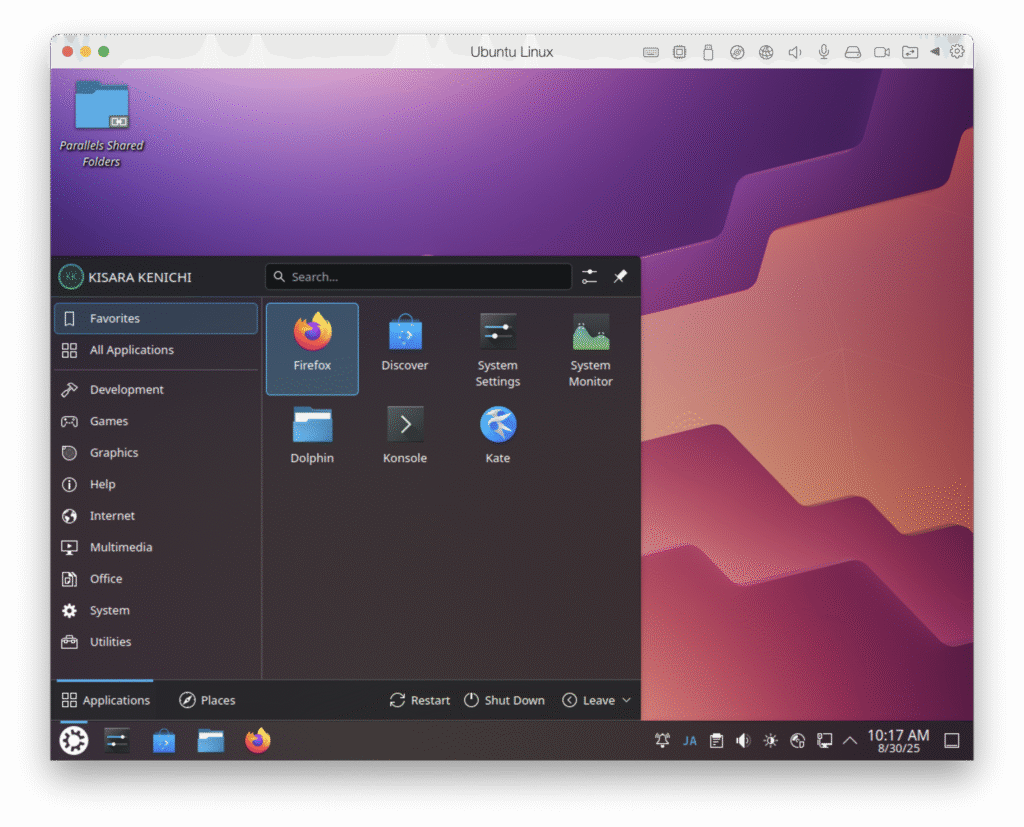Open Parallels Shared Folders desktop icon

(101, 124)
